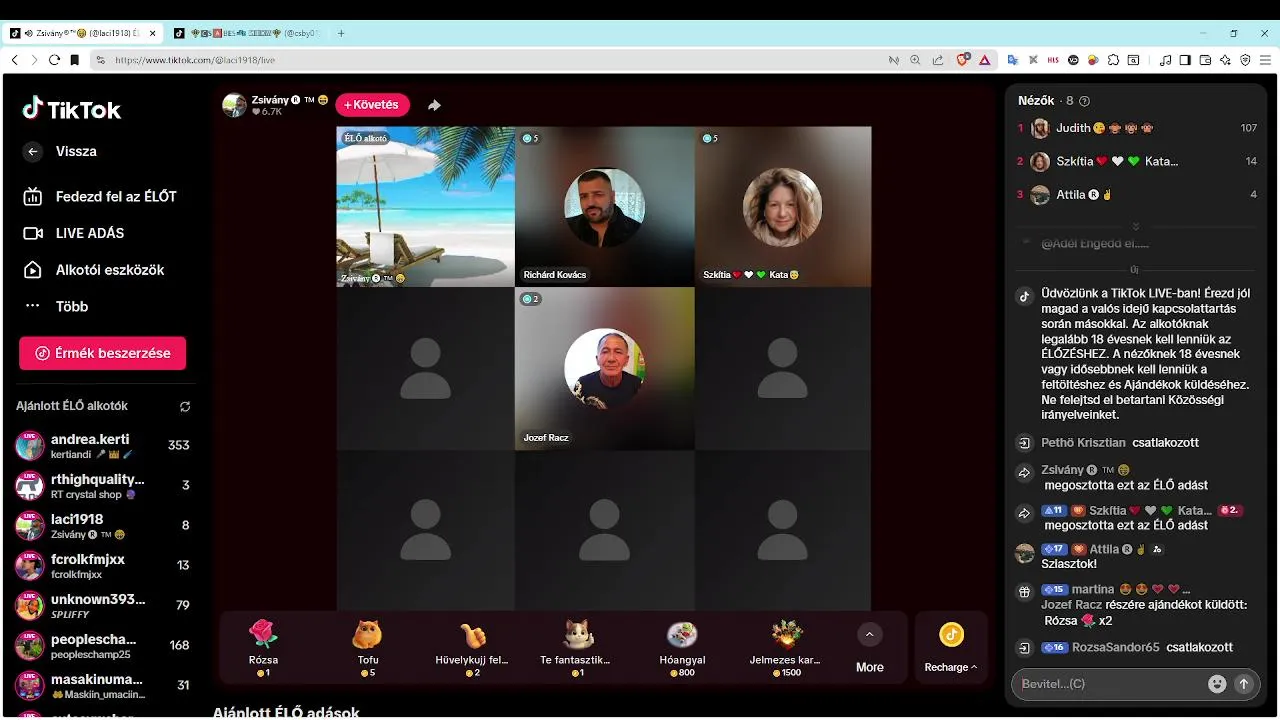Open the translate extension icon
The height and width of the screenshot is (720, 1280).
click(x=1012, y=60)
